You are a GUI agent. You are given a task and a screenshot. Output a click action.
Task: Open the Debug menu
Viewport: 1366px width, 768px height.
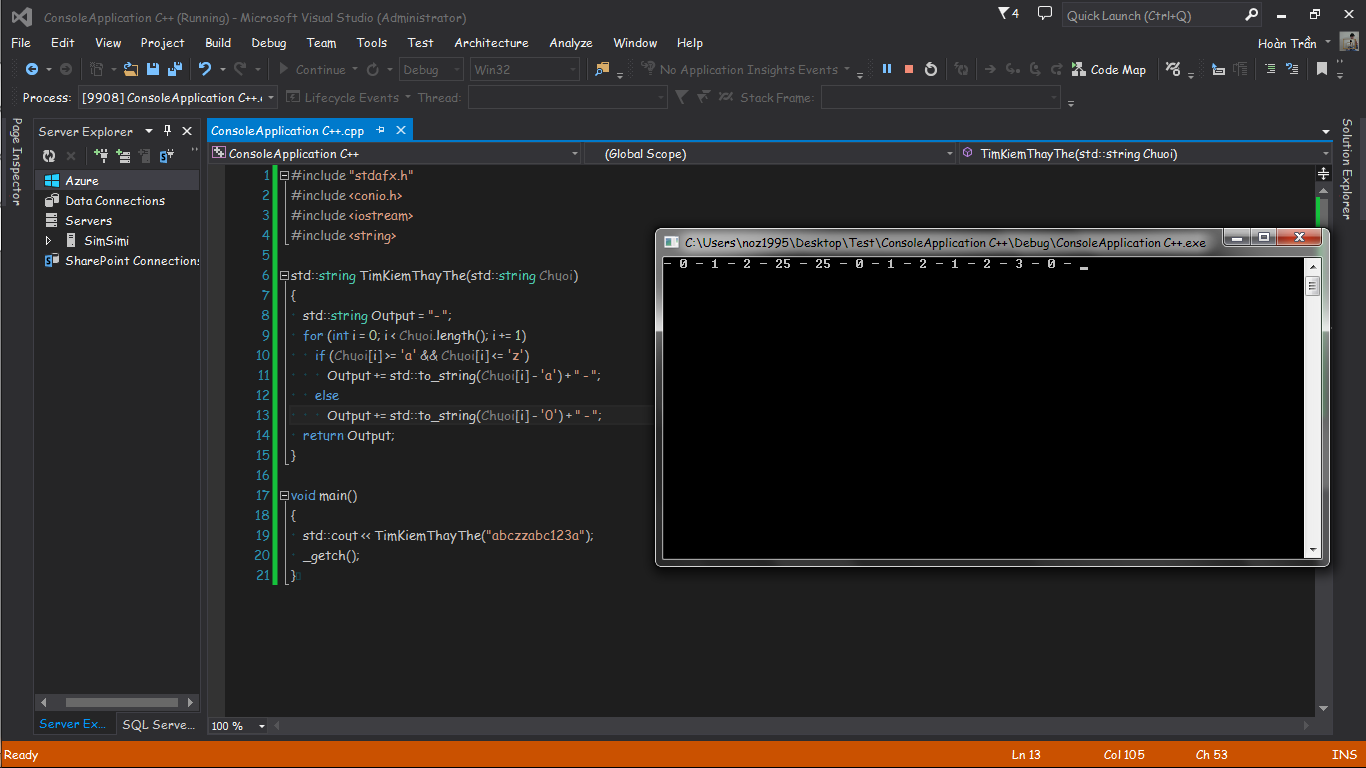[x=268, y=43]
